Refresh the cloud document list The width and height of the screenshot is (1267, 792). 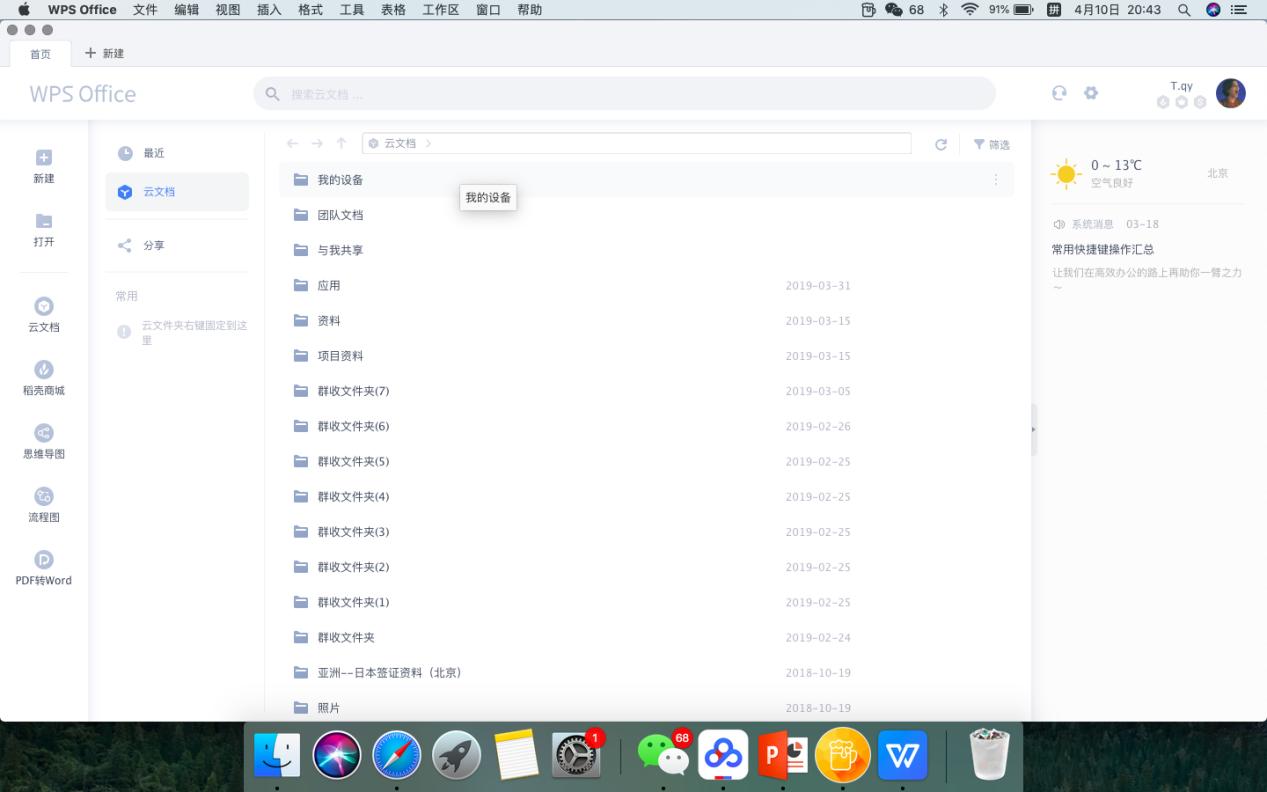tap(940, 143)
